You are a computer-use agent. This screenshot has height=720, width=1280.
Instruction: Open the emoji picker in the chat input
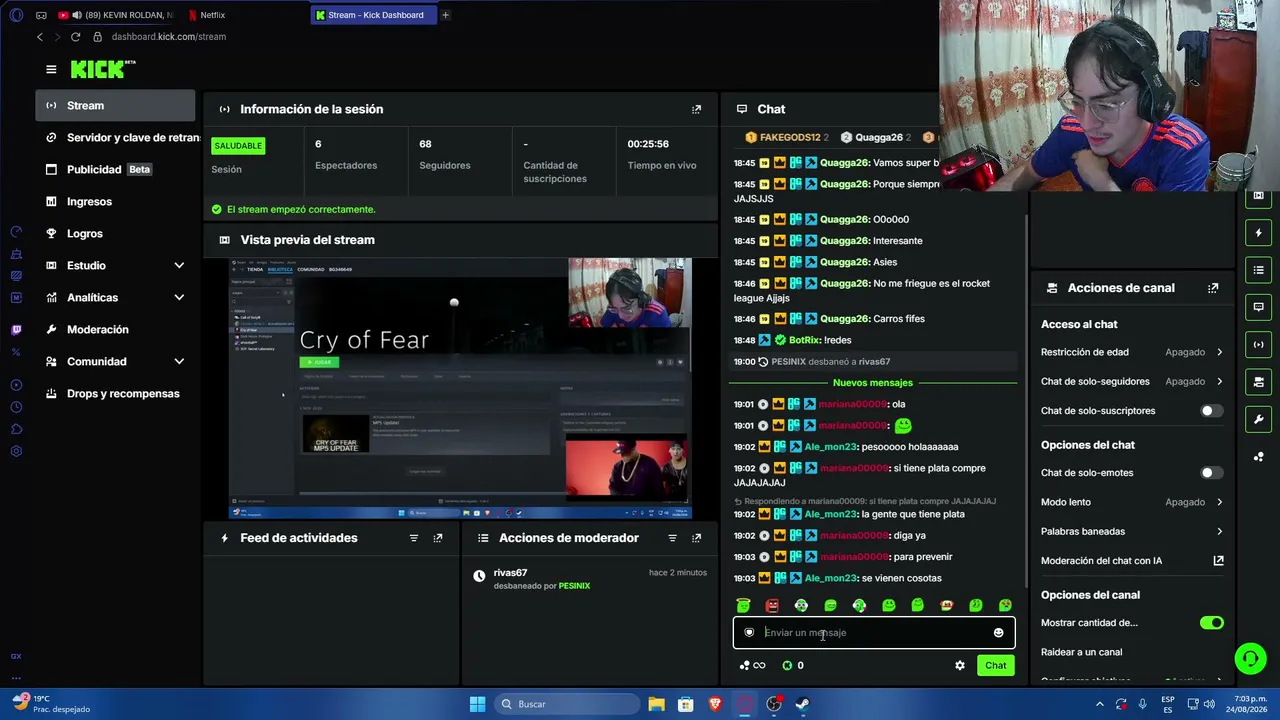(x=998, y=632)
